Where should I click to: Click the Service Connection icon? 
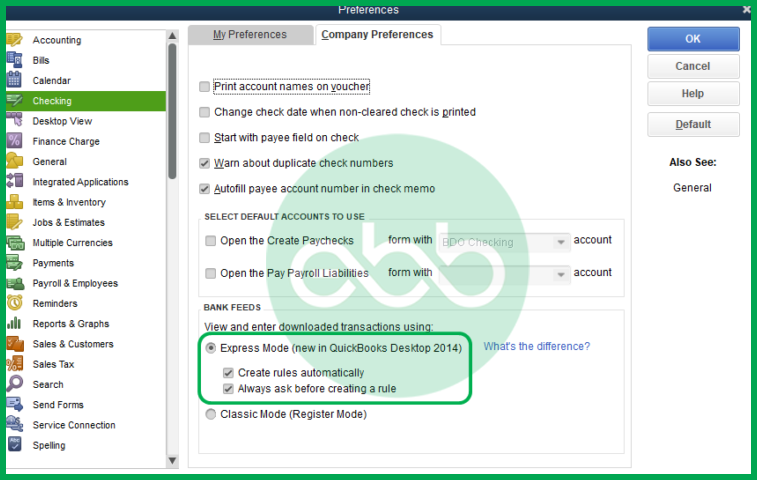point(14,425)
